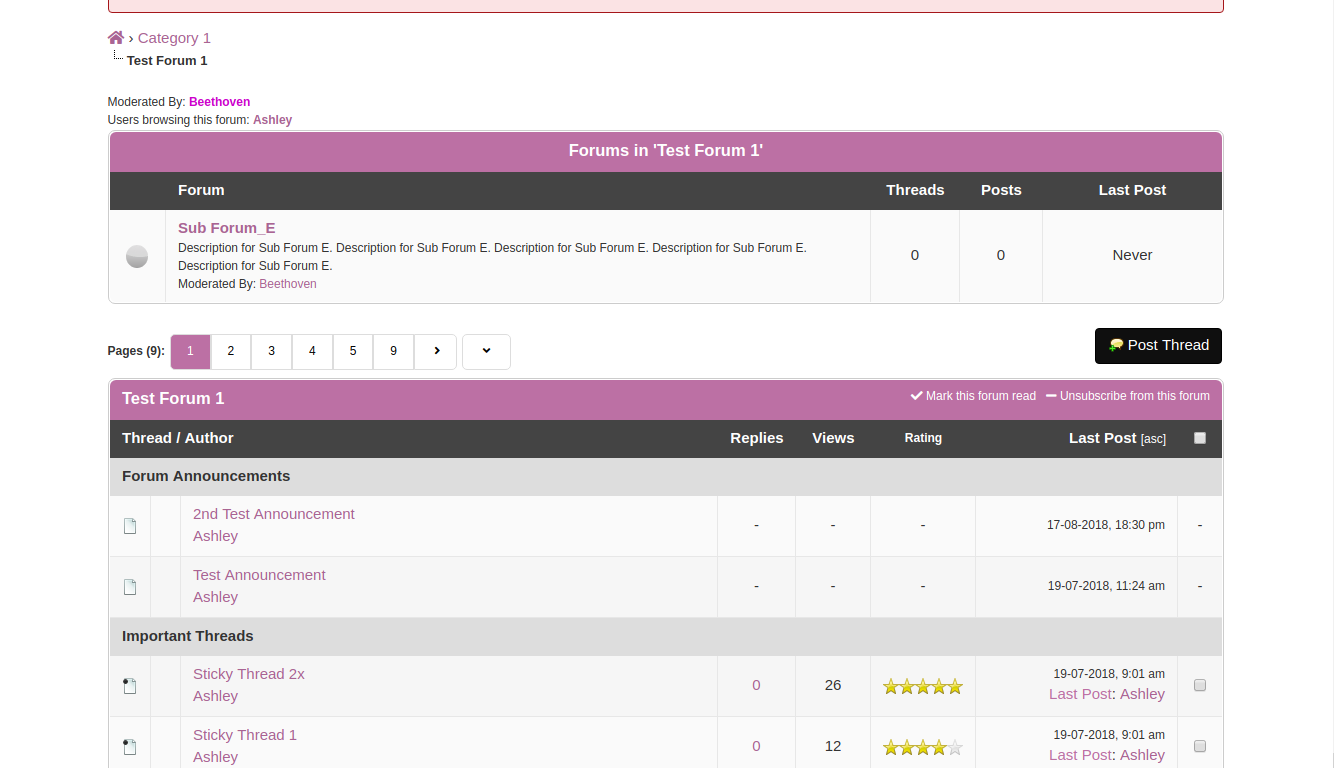
Task: Click the Test Announcement document icon
Action: tap(130, 587)
